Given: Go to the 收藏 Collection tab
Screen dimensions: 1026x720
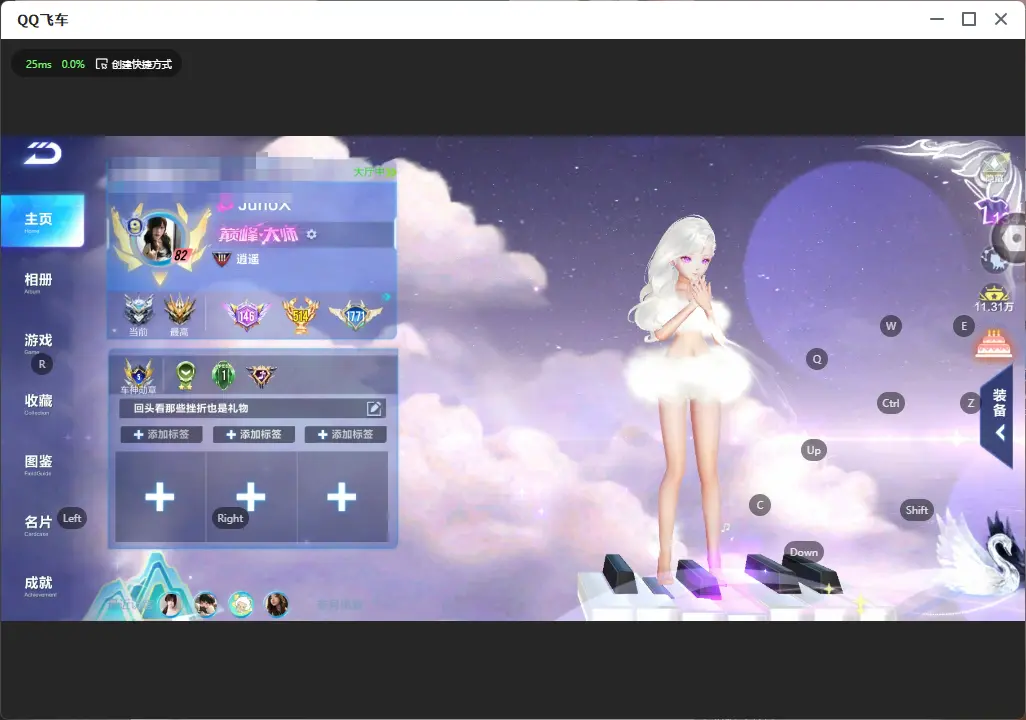Looking at the screenshot, I should click(38, 403).
